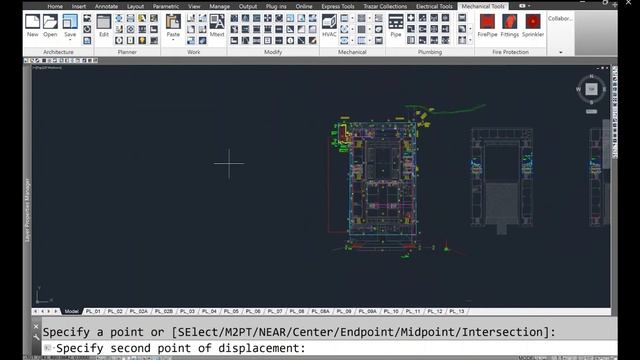Open layout tab PL_02A

[138, 311]
